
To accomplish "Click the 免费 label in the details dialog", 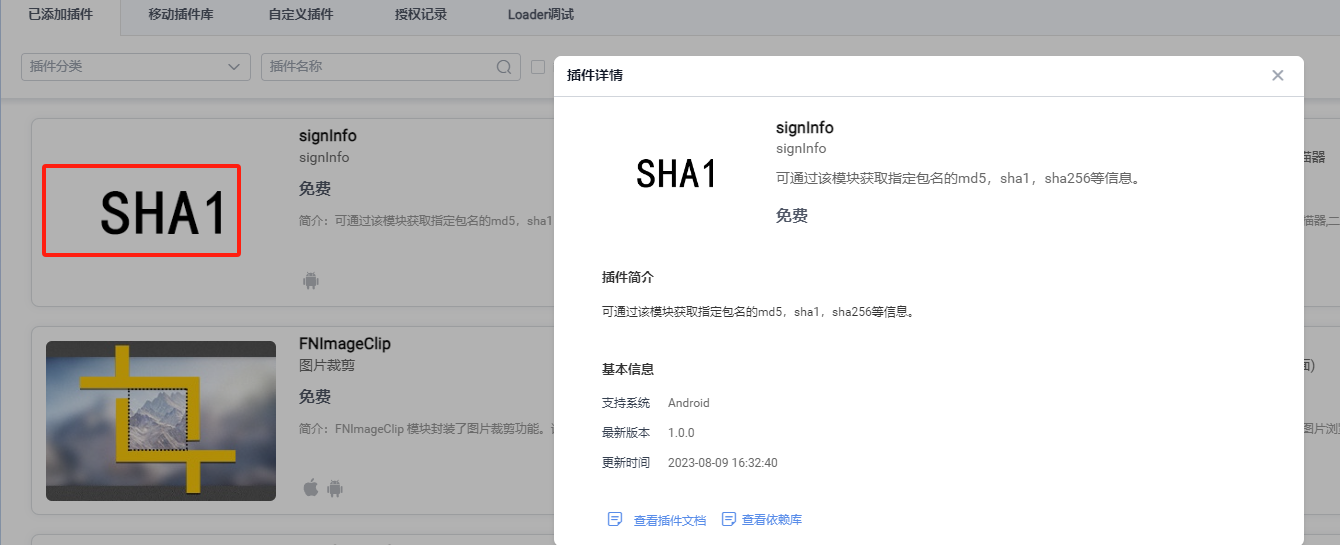I will (792, 215).
